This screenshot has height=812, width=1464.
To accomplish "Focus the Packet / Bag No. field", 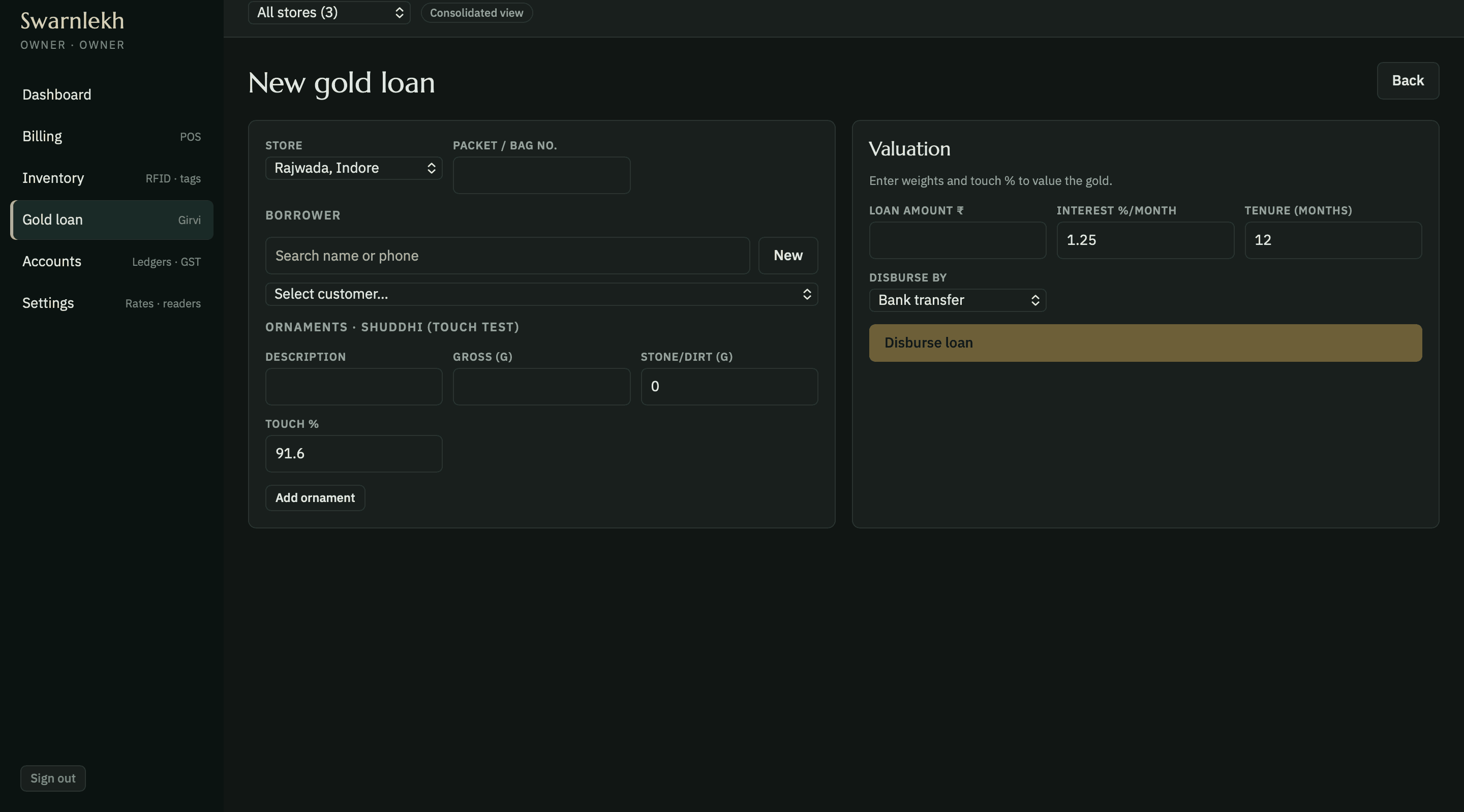I will pos(541,176).
